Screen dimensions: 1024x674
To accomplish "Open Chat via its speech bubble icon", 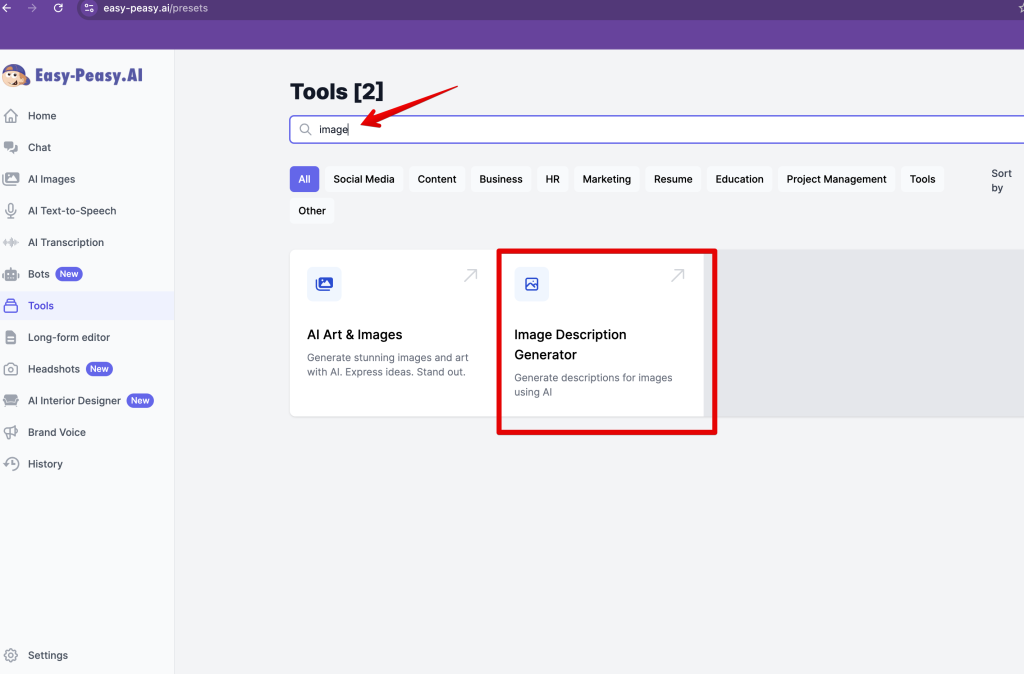I will 11,147.
